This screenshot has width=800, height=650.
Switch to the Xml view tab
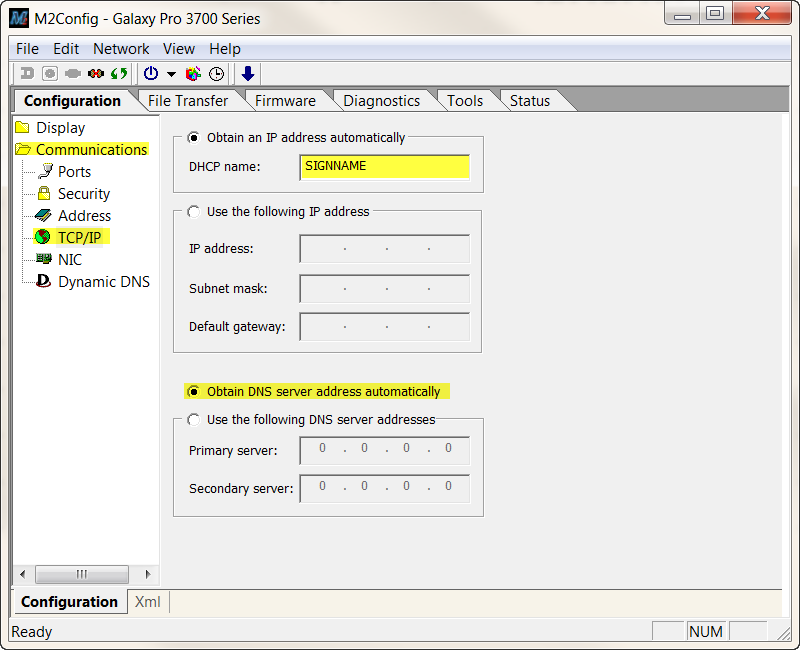pos(147,602)
